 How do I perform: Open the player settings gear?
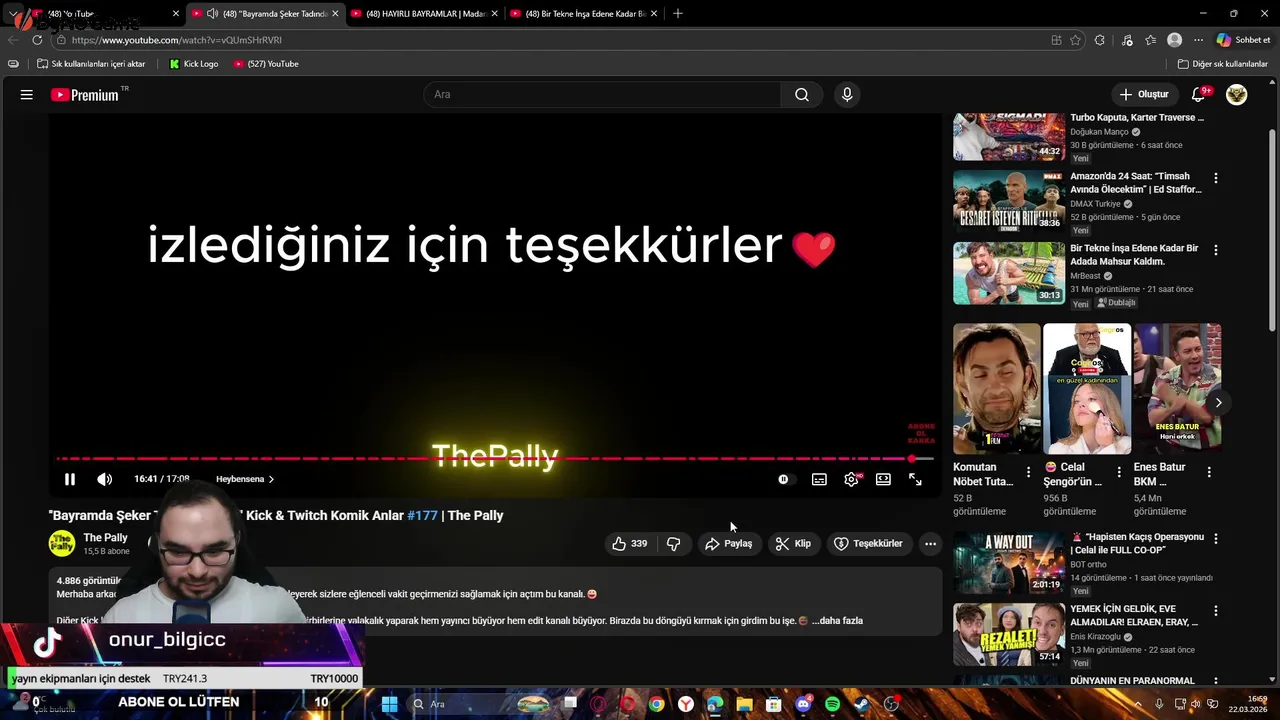[851, 479]
